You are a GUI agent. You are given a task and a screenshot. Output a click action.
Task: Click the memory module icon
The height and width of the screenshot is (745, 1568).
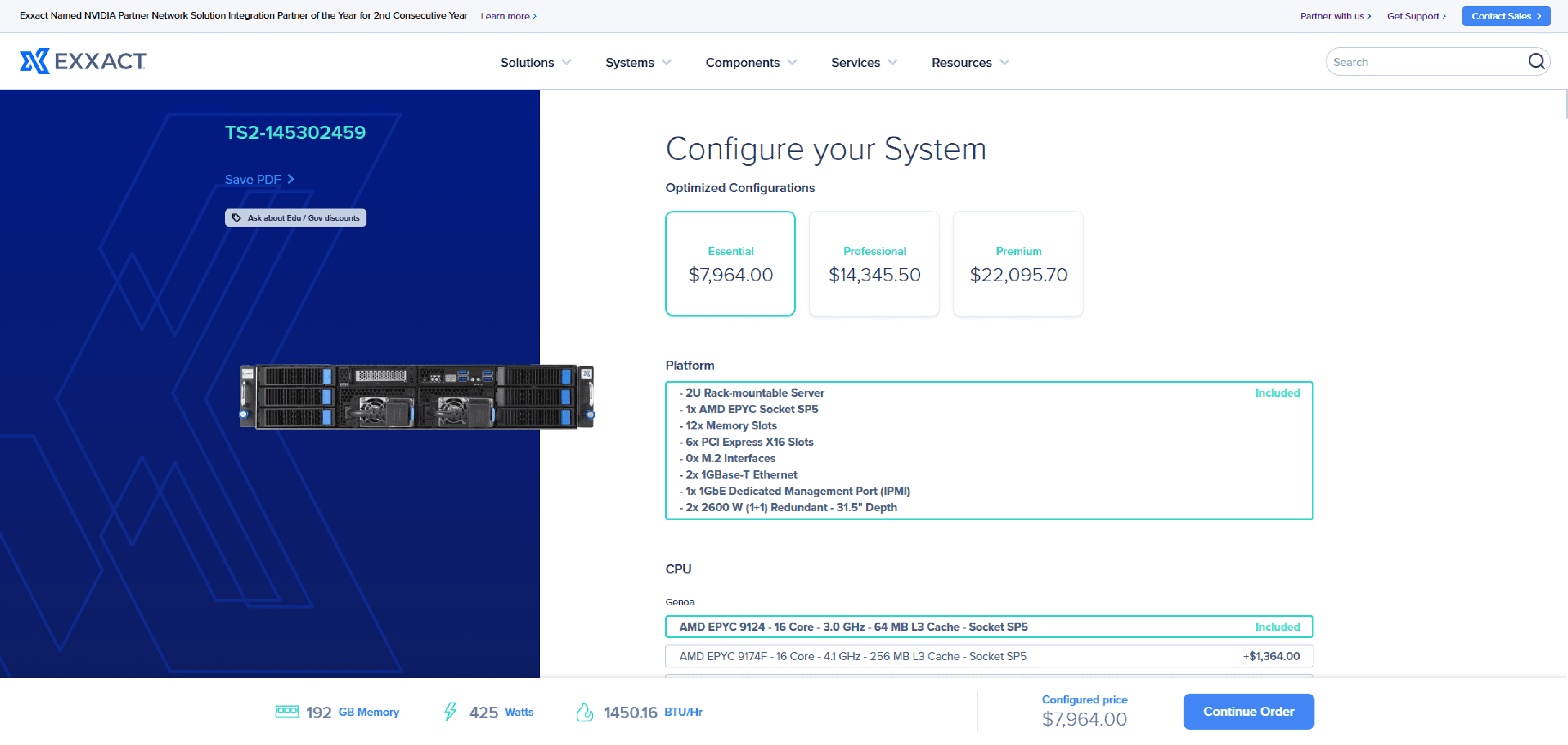(287, 712)
